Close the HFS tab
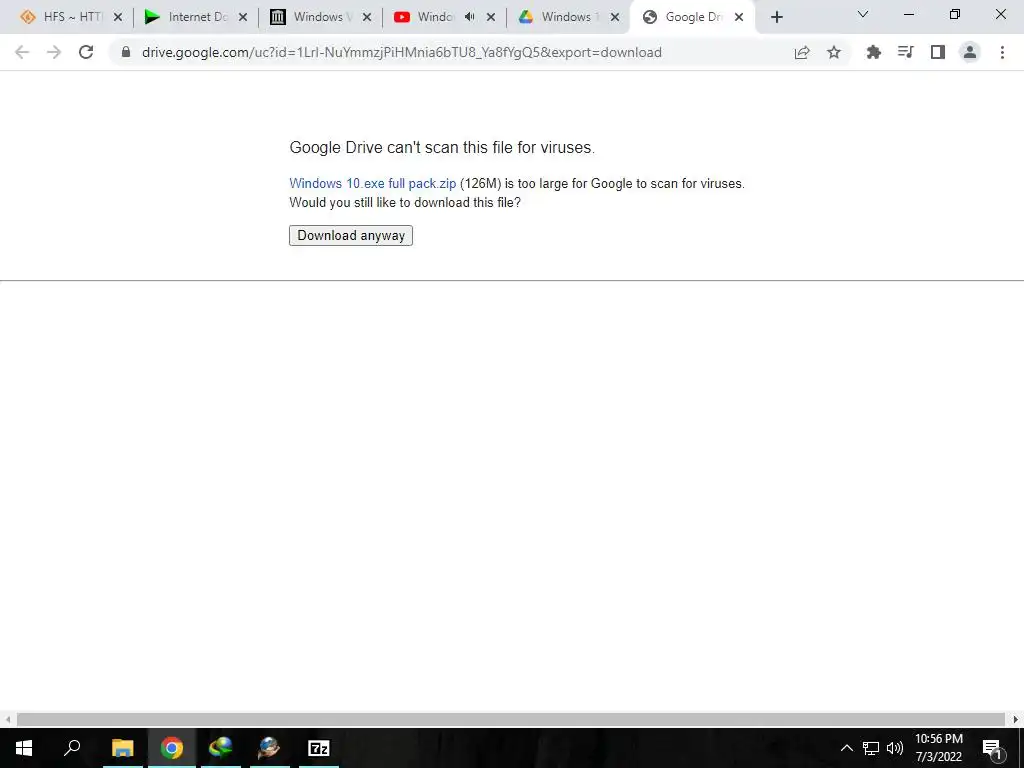The width and height of the screenshot is (1024, 768). coord(118,18)
